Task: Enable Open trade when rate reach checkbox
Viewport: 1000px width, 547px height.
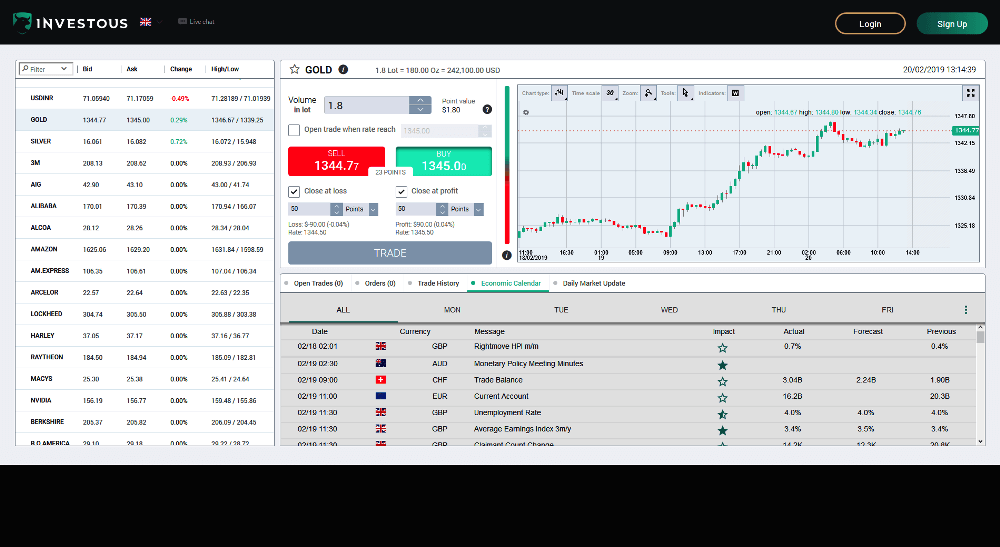Action: [x=294, y=130]
